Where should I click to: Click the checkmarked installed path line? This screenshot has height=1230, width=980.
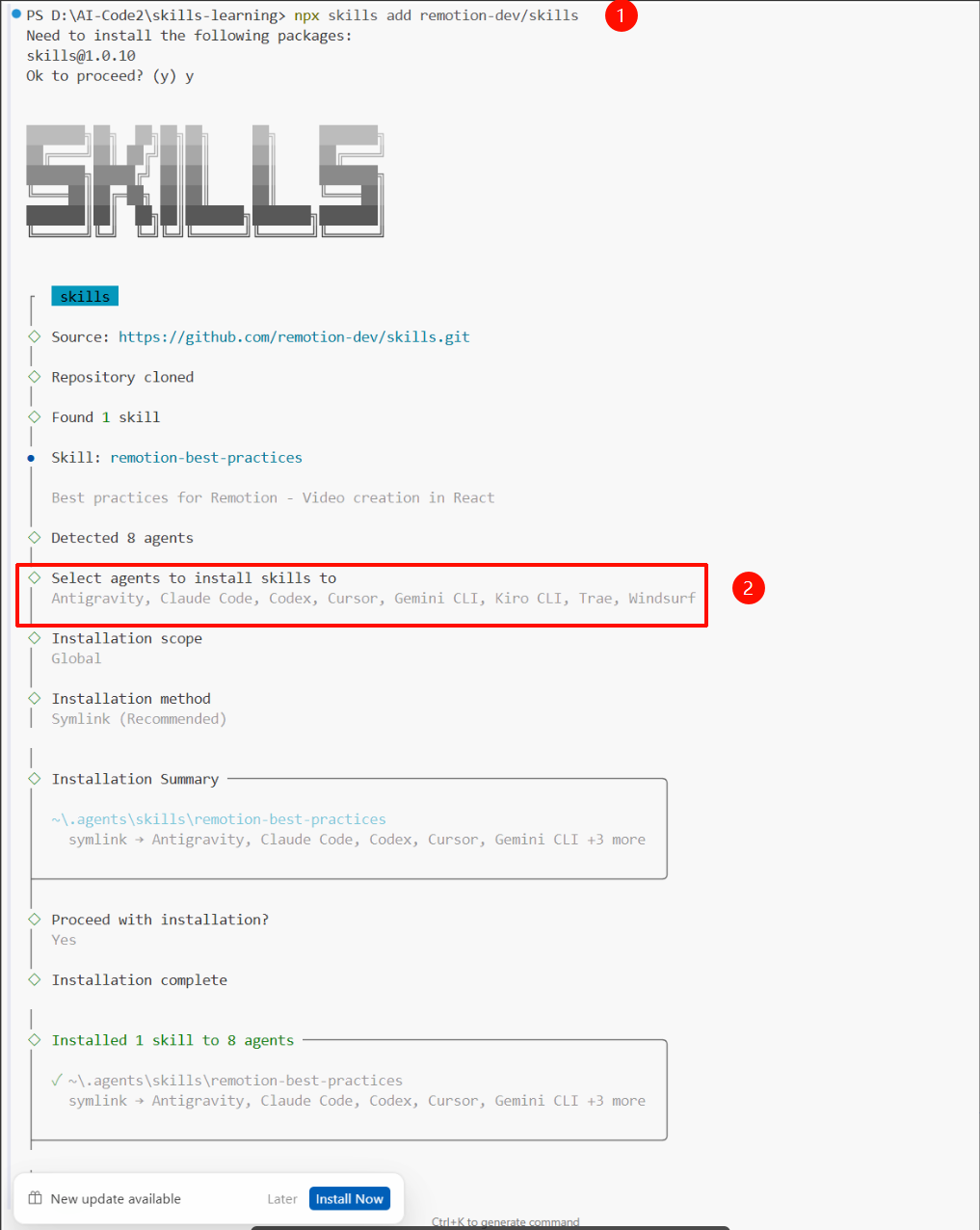coord(227,1081)
